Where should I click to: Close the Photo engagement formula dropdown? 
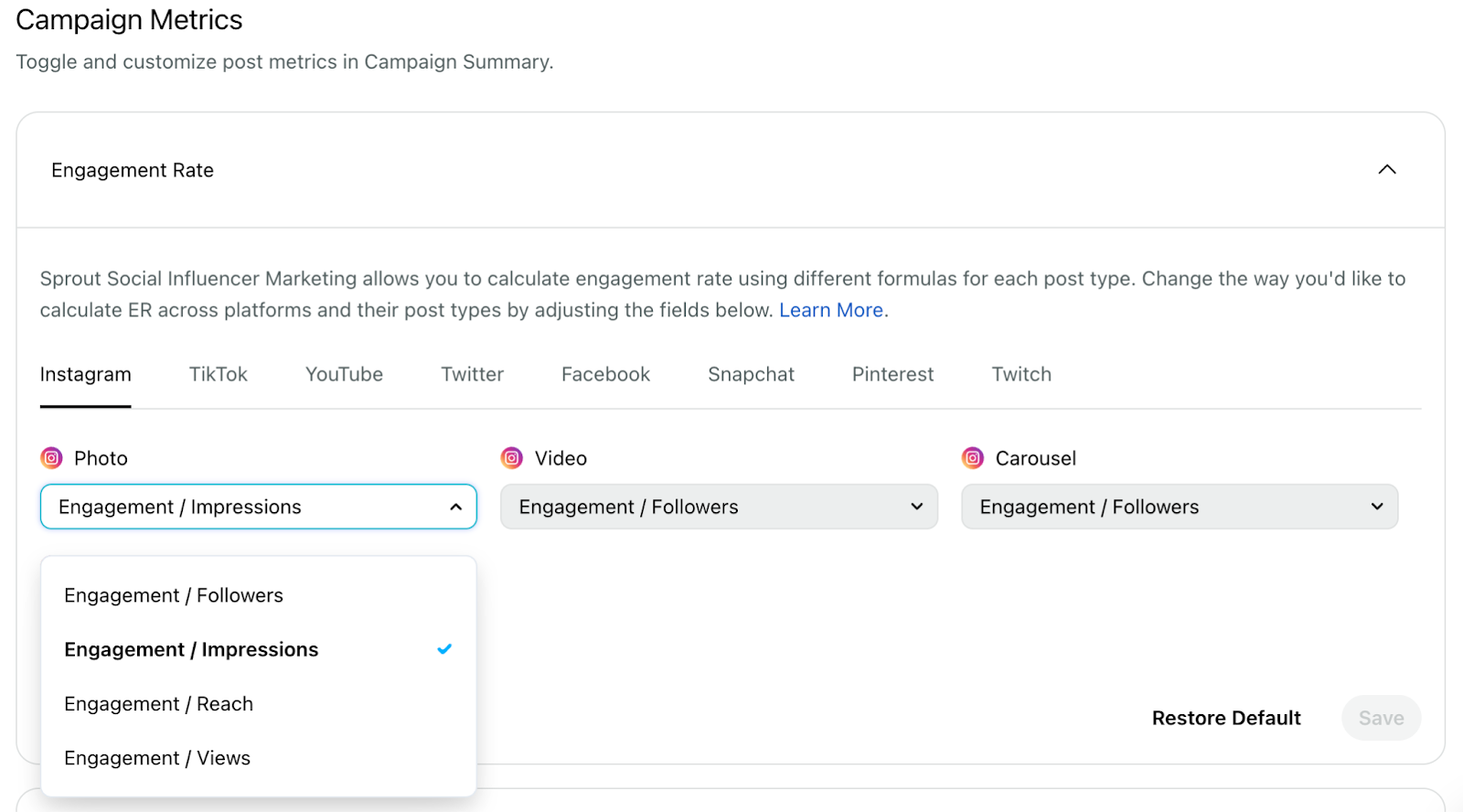tap(259, 507)
